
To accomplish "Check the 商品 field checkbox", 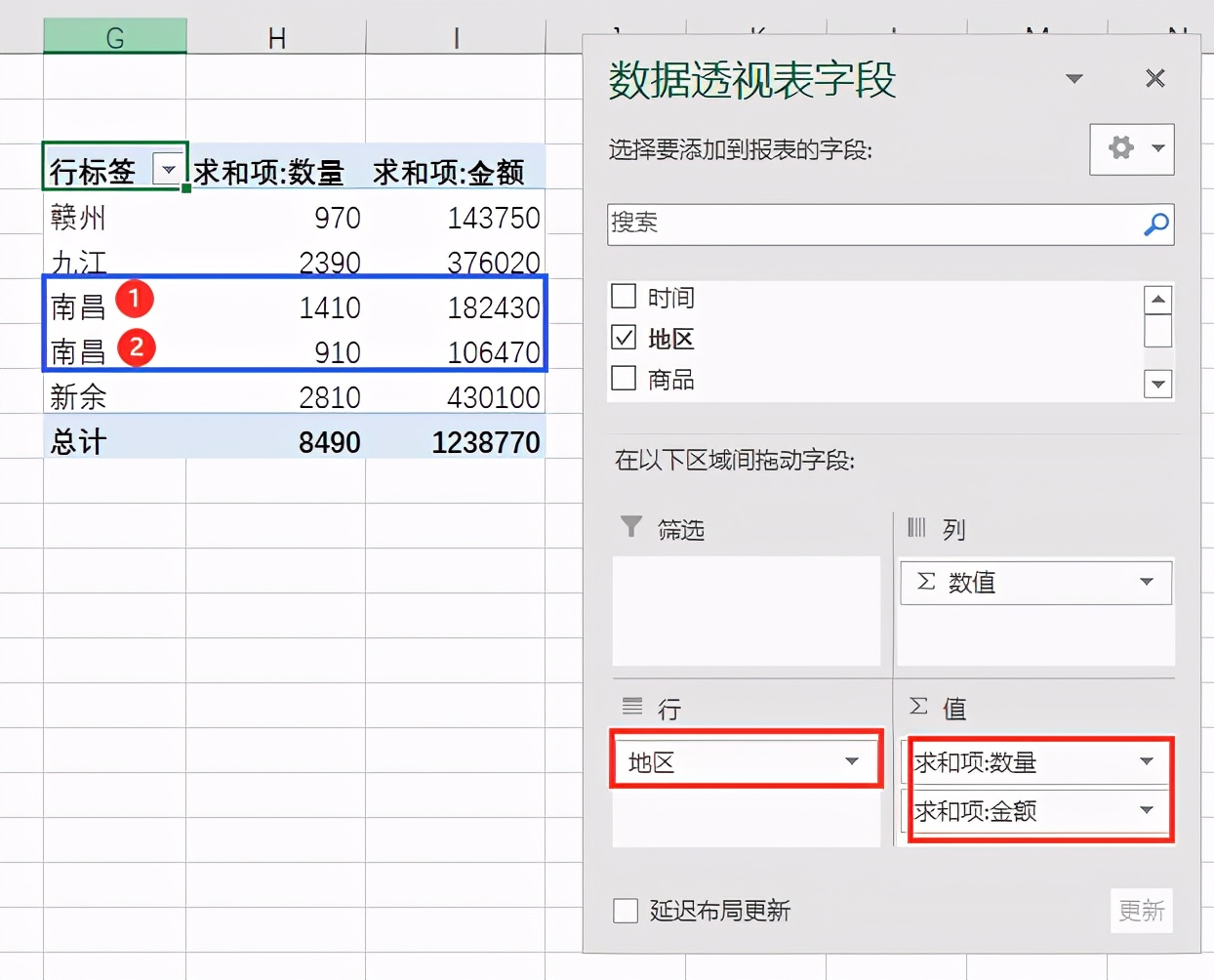I will tap(624, 378).
